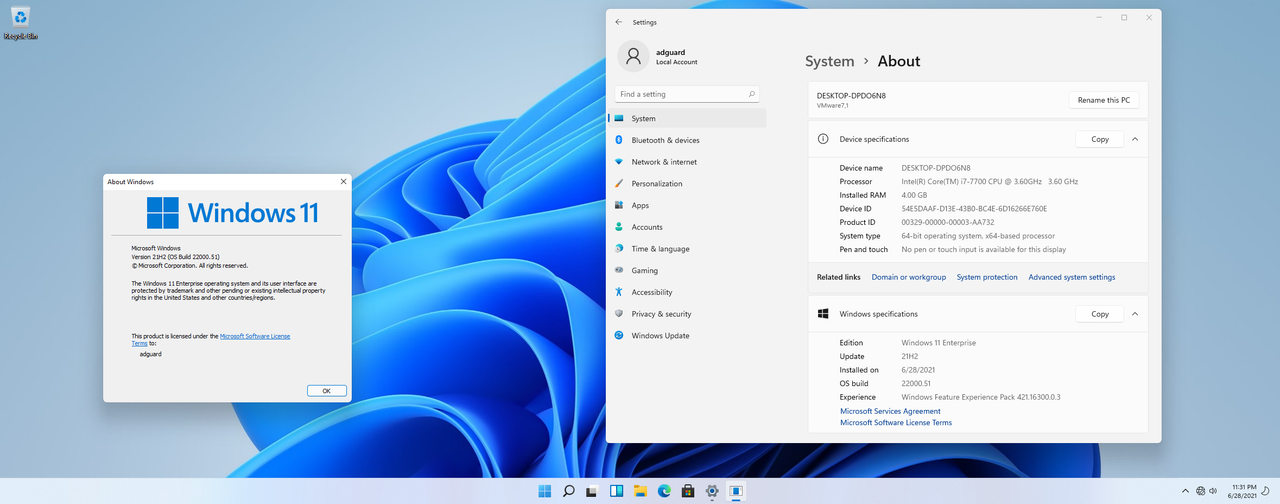The height and width of the screenshot is (504, 1280).
Task: Open Bluetooth & devices settings
Action: [x=687, y=140]
